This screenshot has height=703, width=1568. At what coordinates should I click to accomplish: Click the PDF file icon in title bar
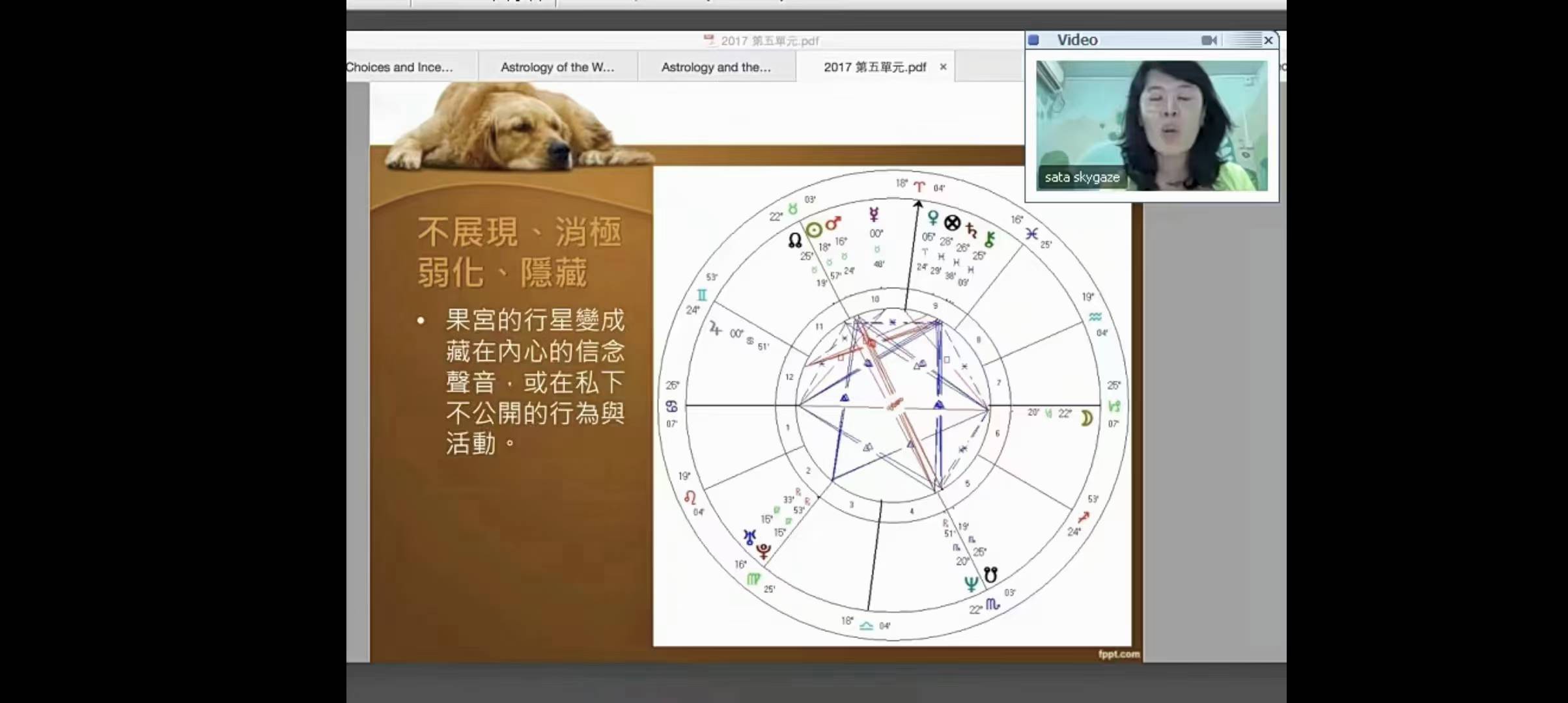point(709,40)
